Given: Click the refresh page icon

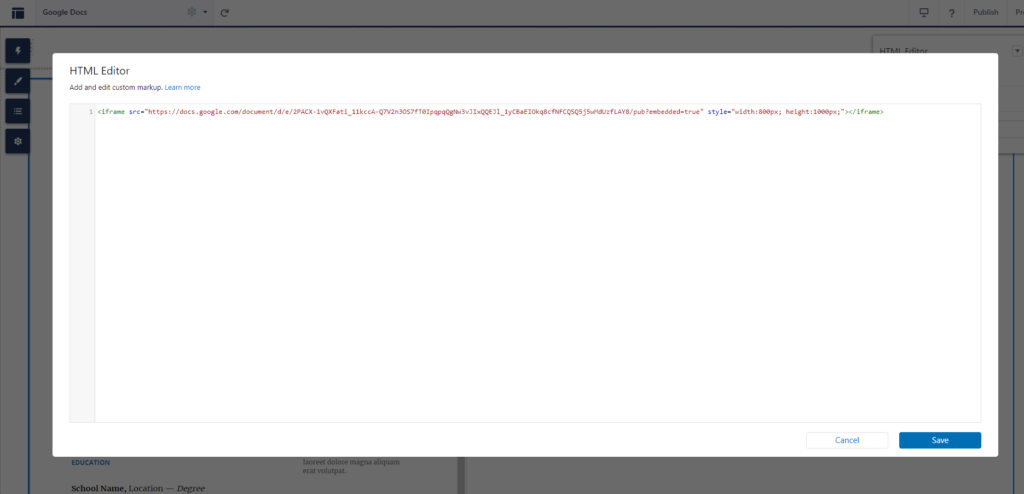Looking at the screenshot, I should point(225,12).
